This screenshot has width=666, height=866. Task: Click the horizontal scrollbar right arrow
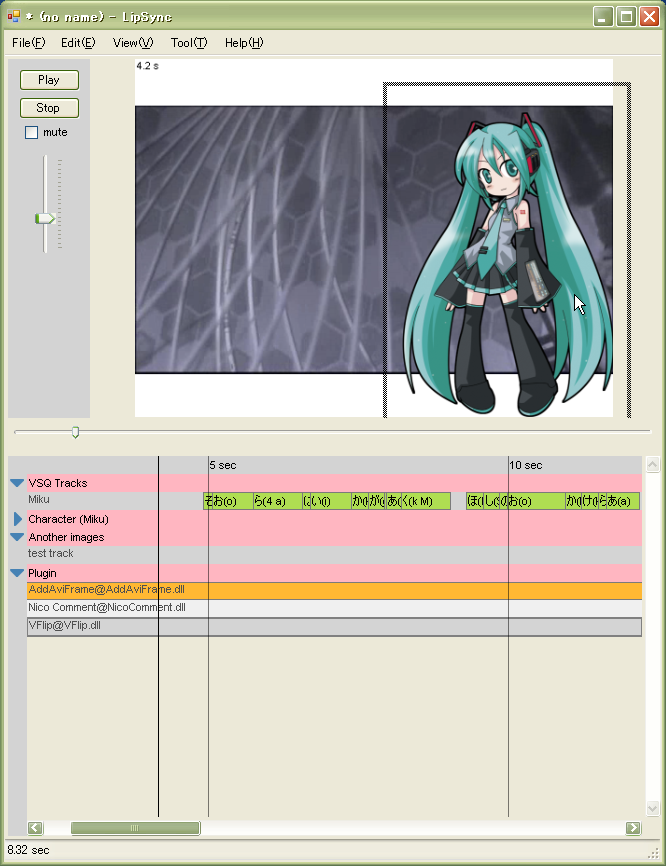pos(633,828)
